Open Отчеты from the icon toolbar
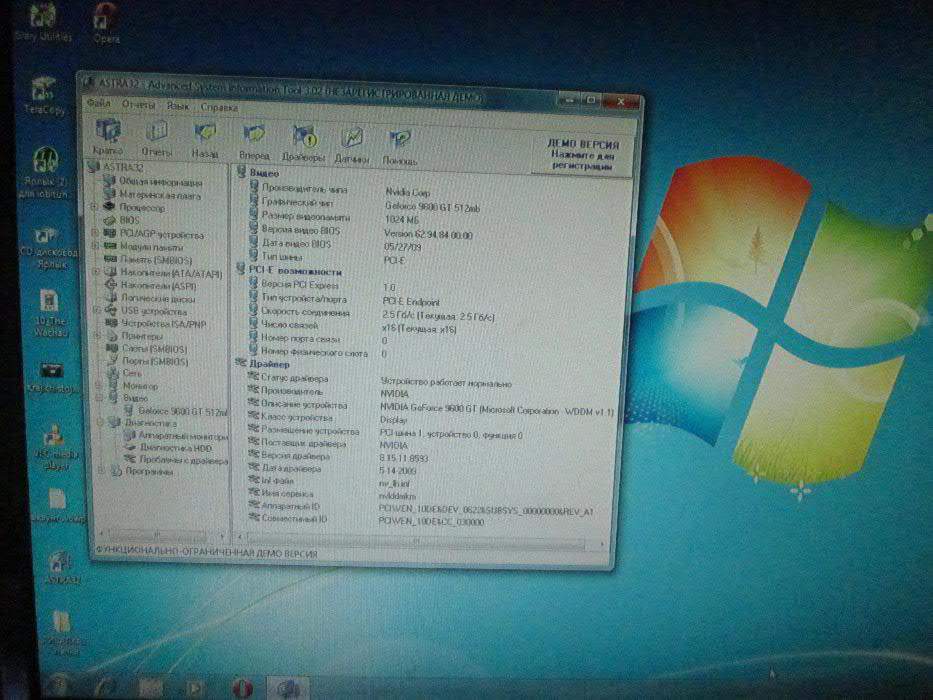Screen dimensions: 933x700 coord(156,138)
